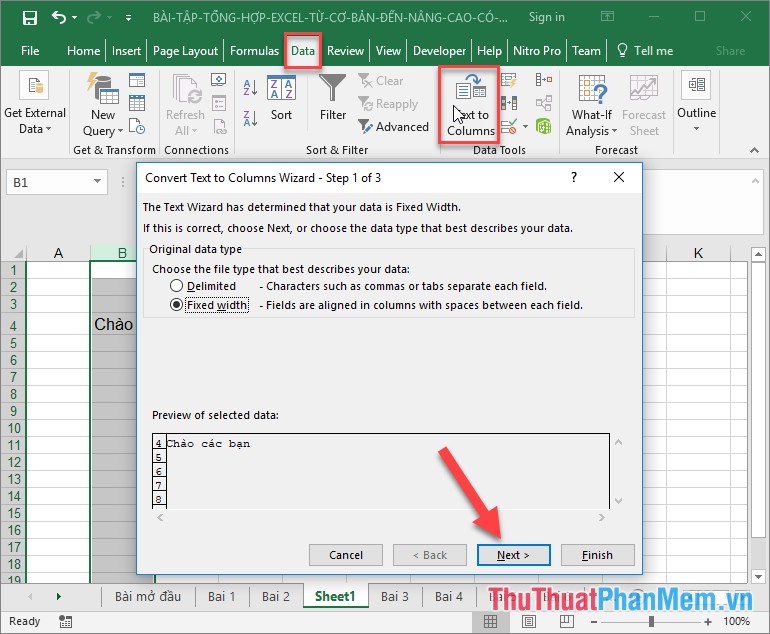Click the Show Queries icon
This screenshot has height=634, width=770.
point(137,80)
